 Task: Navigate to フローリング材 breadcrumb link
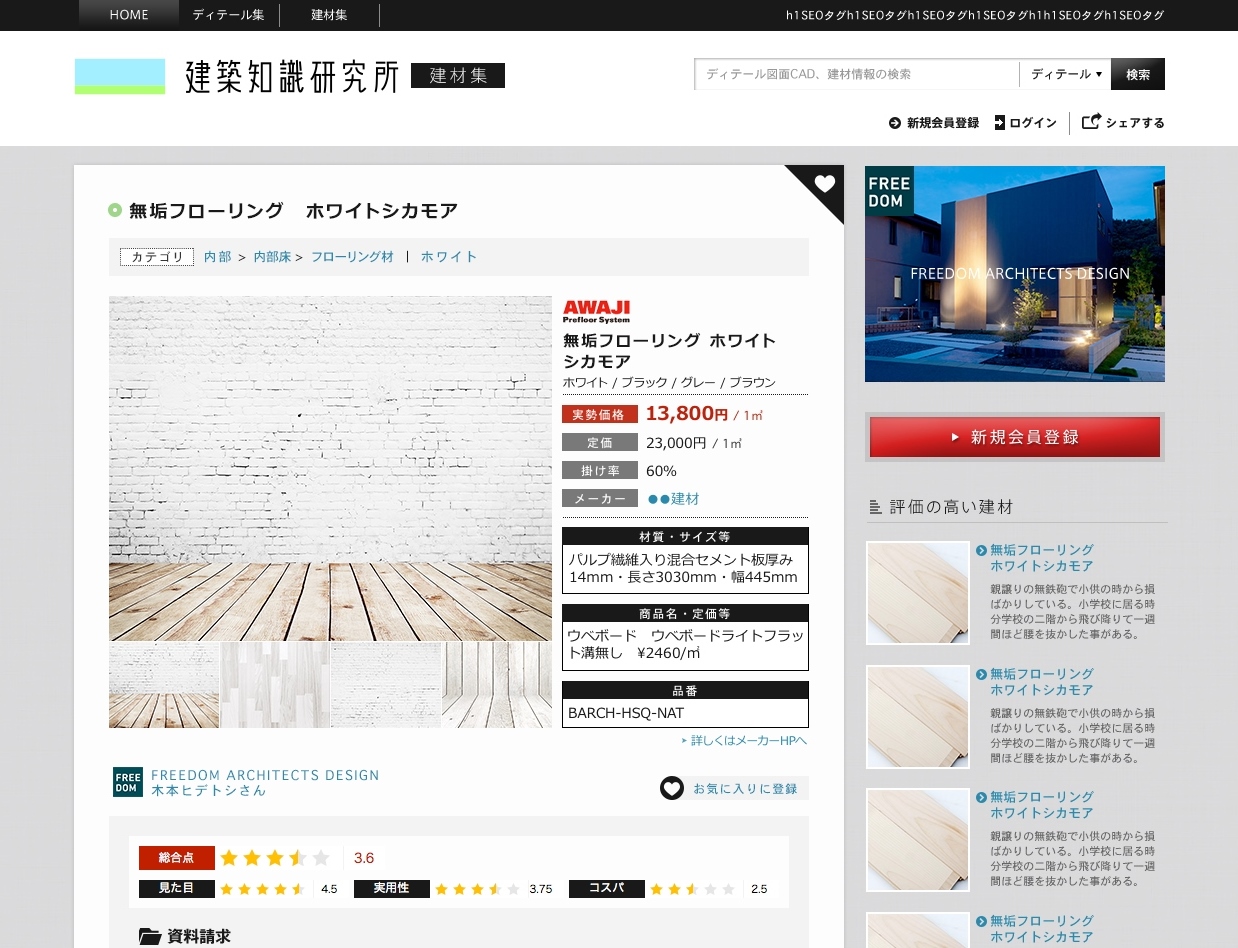tap(352, 257)
